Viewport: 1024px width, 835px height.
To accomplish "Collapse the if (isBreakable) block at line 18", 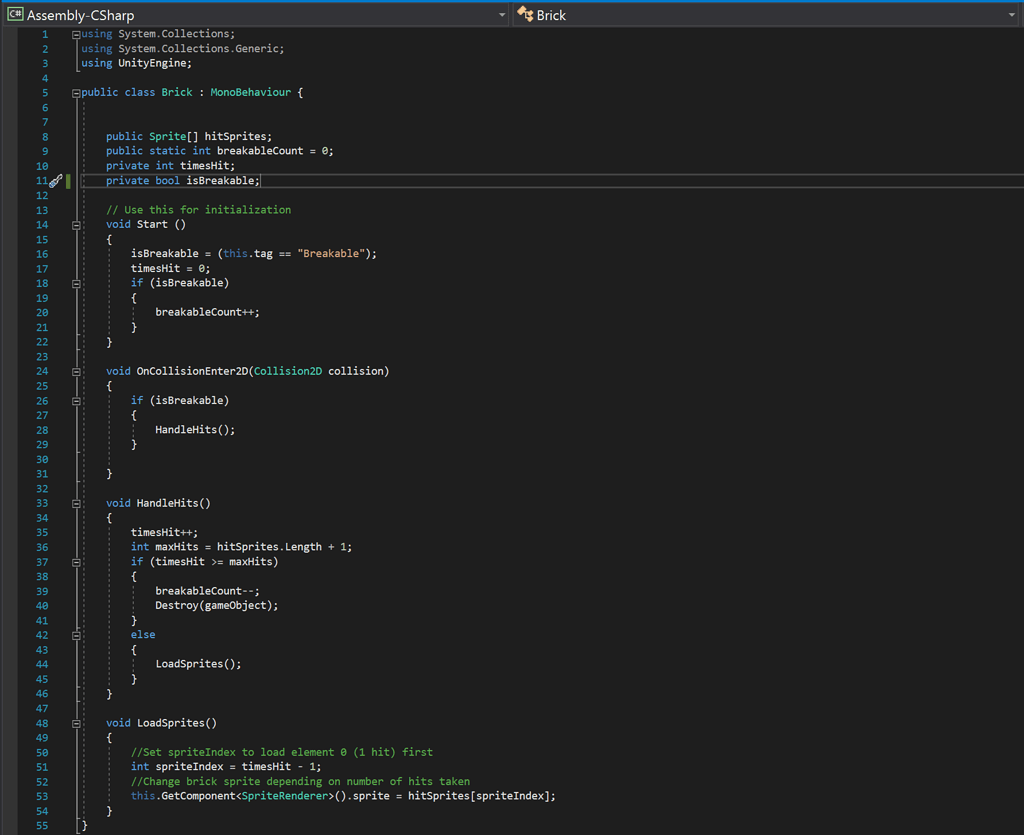I will tap(76, 284).
